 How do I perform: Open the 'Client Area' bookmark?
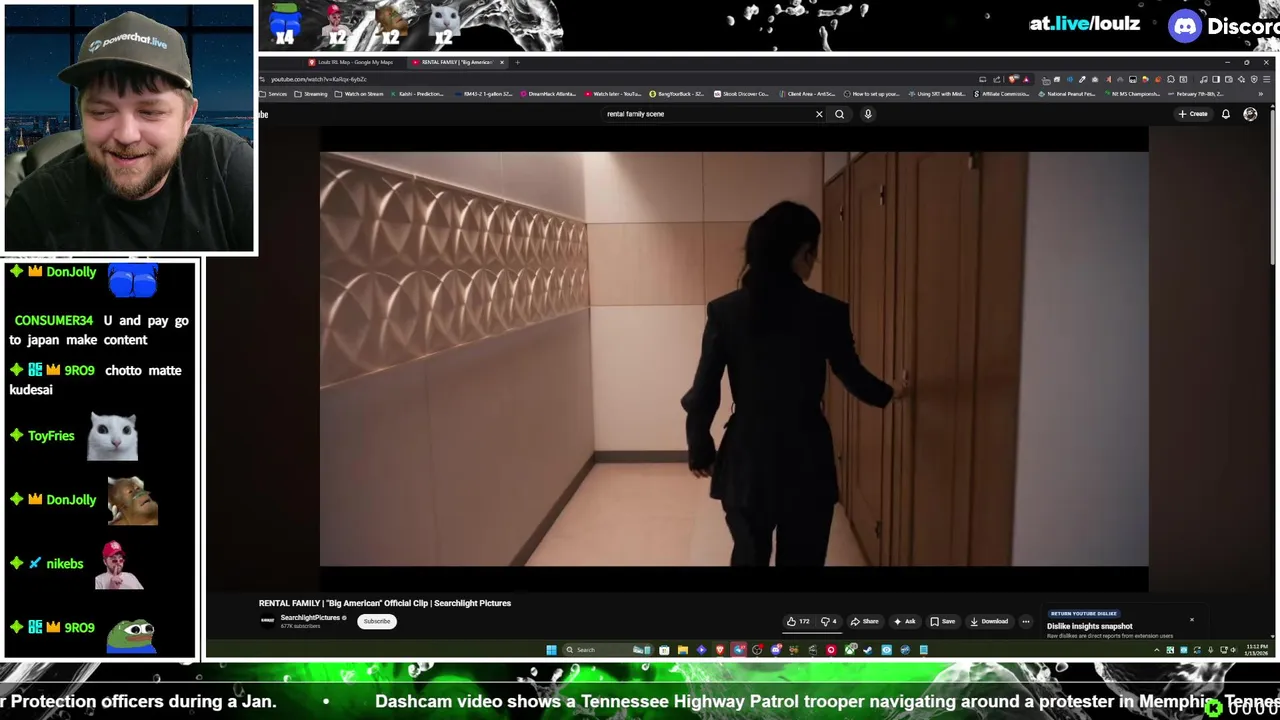(807, 94)
